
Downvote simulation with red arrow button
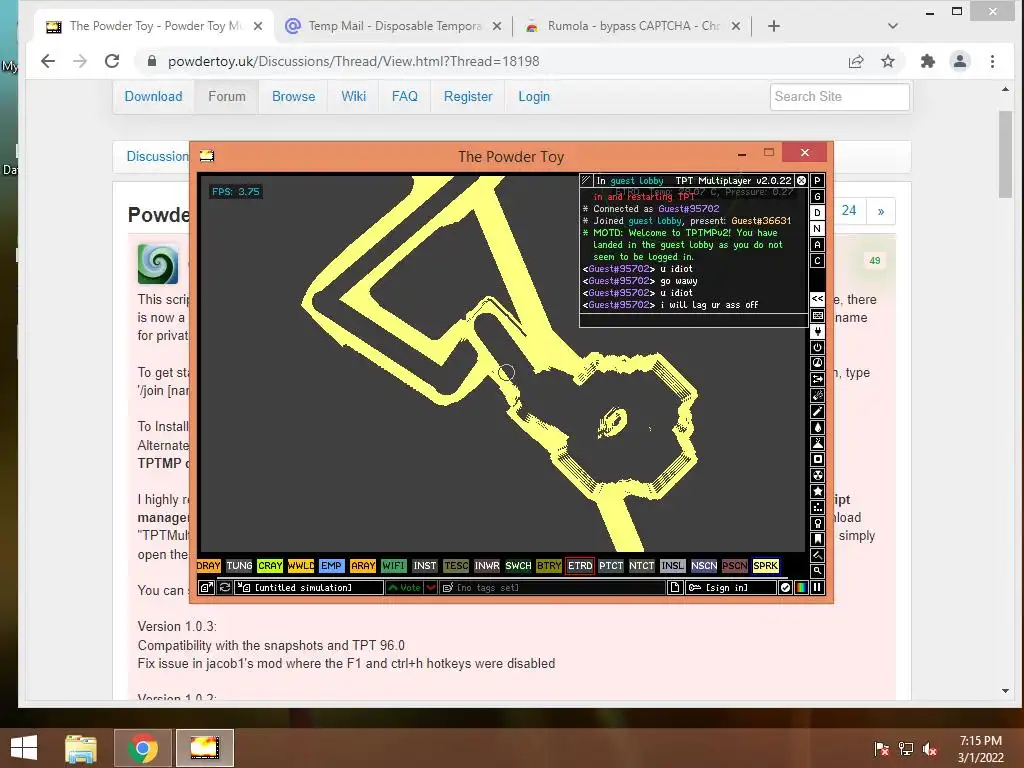[431, 587]
